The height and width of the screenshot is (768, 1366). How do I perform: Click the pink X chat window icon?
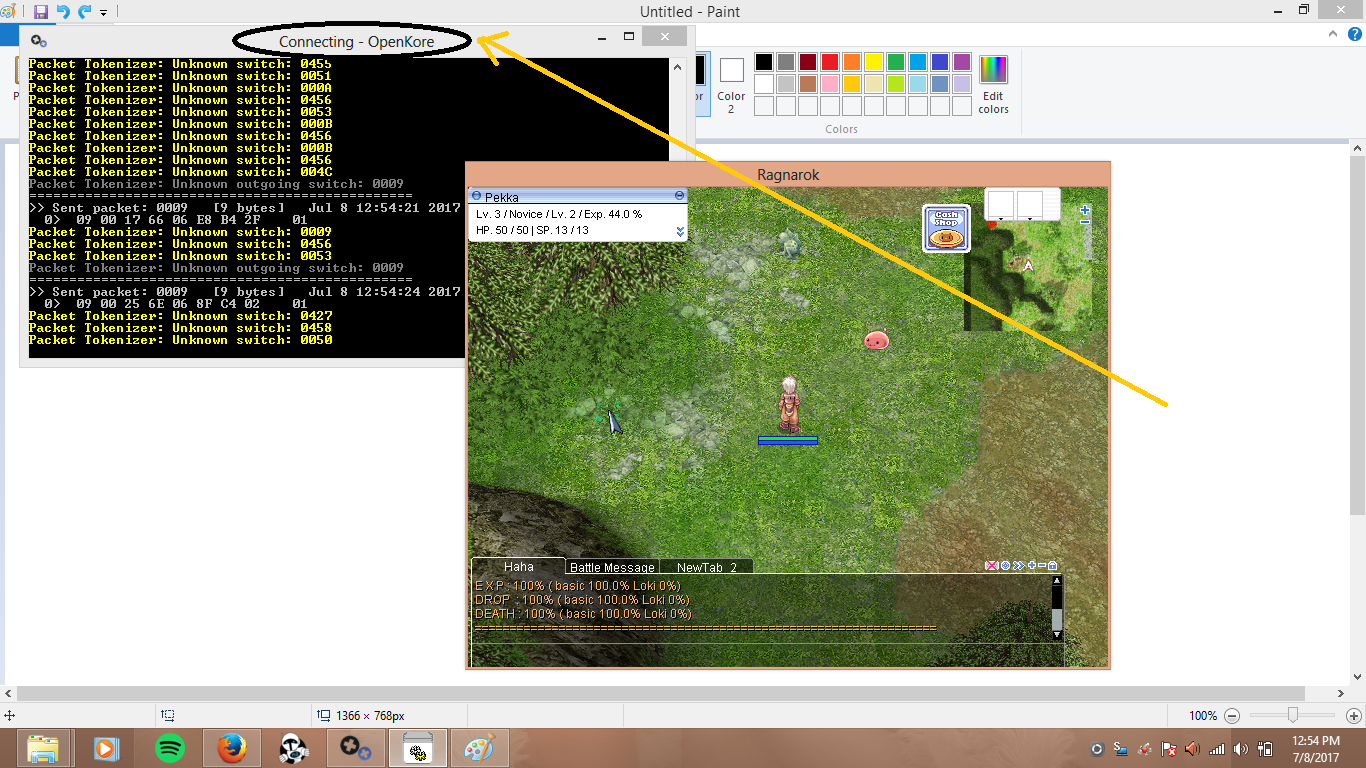992,566
